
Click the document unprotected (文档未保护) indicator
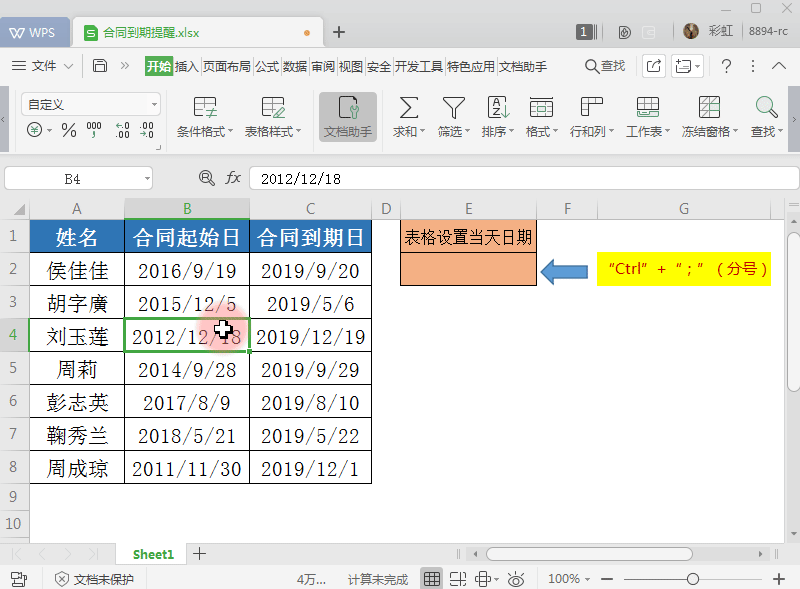click(94, 579)
